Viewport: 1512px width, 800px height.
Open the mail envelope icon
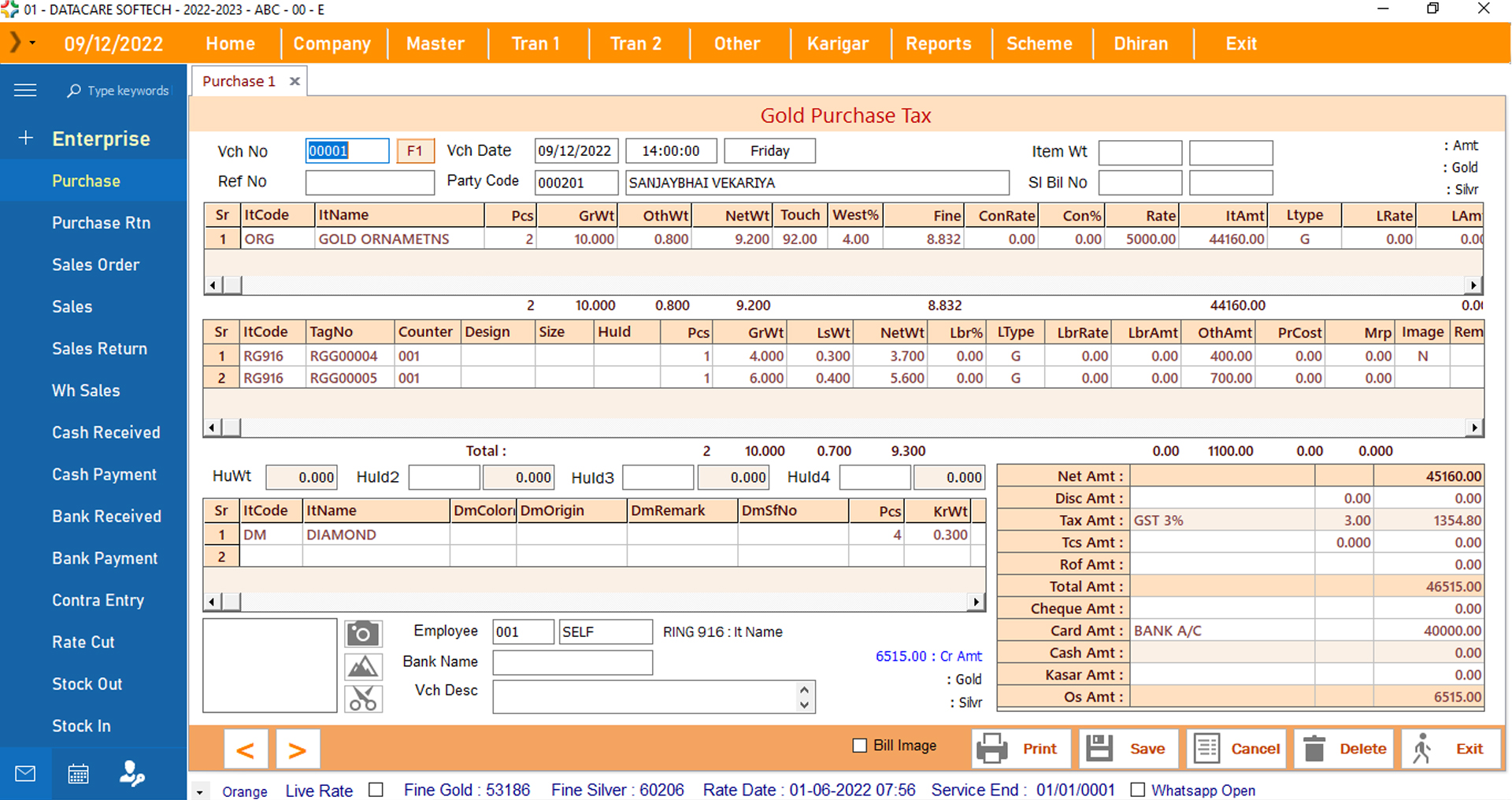[x=25, y=774]
